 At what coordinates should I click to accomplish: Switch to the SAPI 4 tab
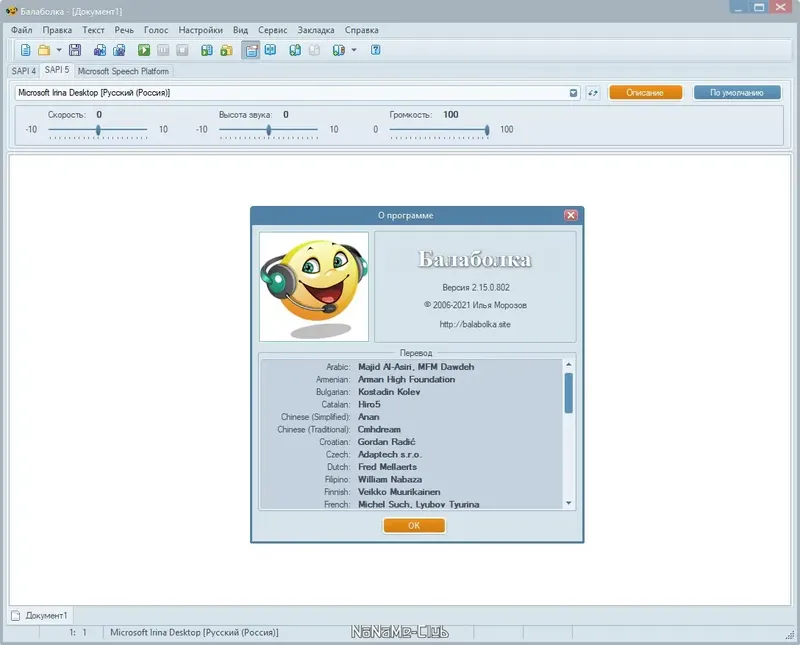pos(23,71)
